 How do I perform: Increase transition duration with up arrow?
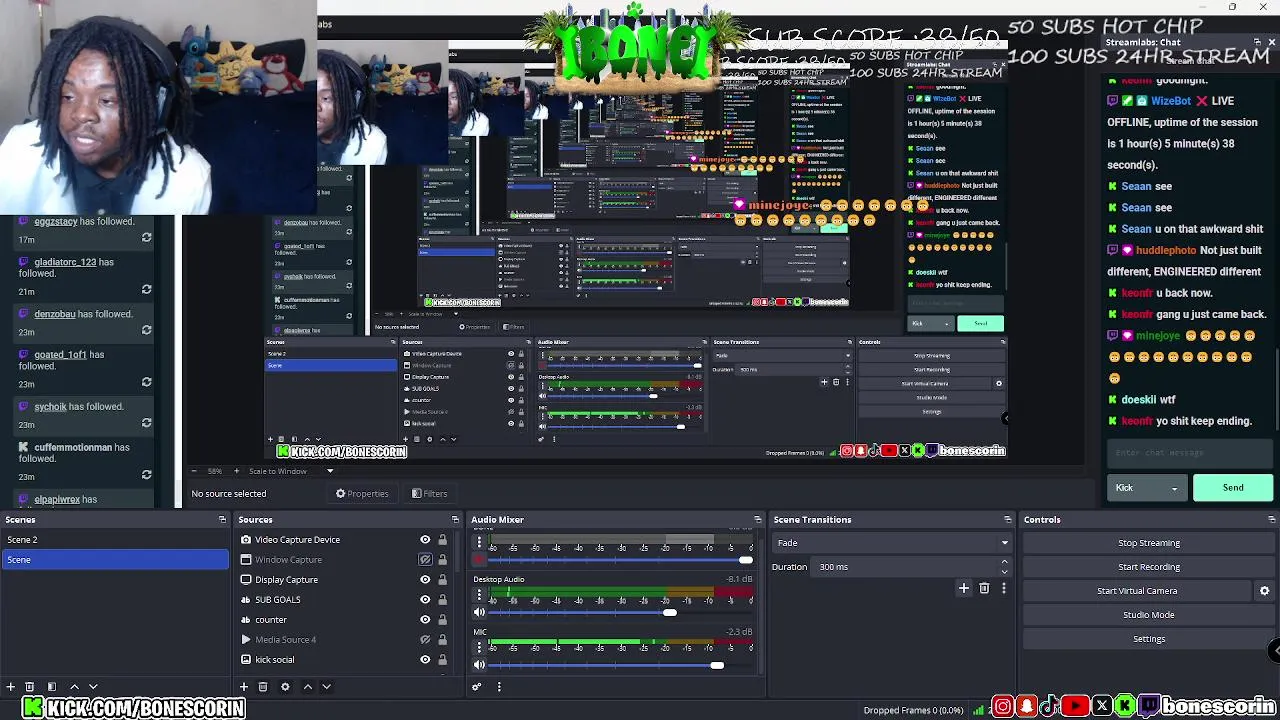(1004, 563)
